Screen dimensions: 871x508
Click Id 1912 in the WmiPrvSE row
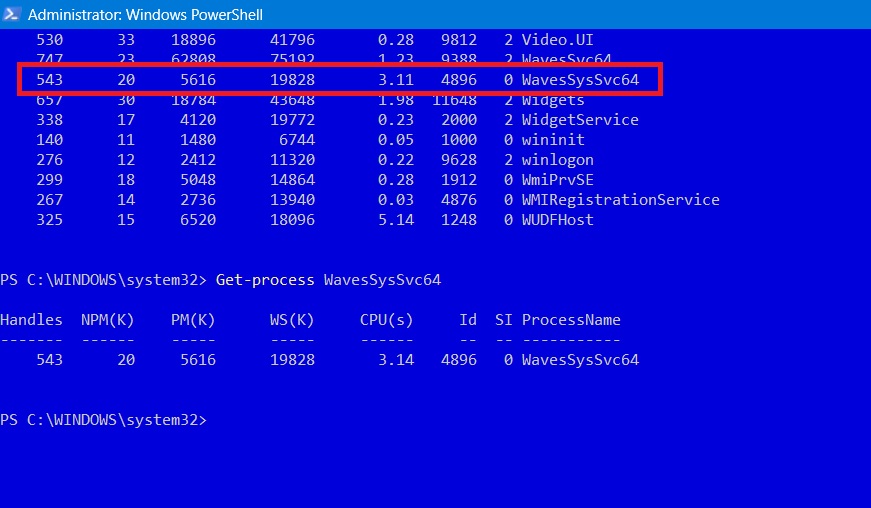[x=458, y=180]
